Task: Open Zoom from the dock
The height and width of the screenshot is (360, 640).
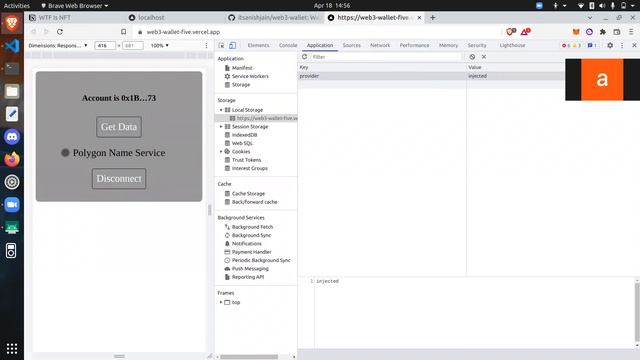Action: 12,204
